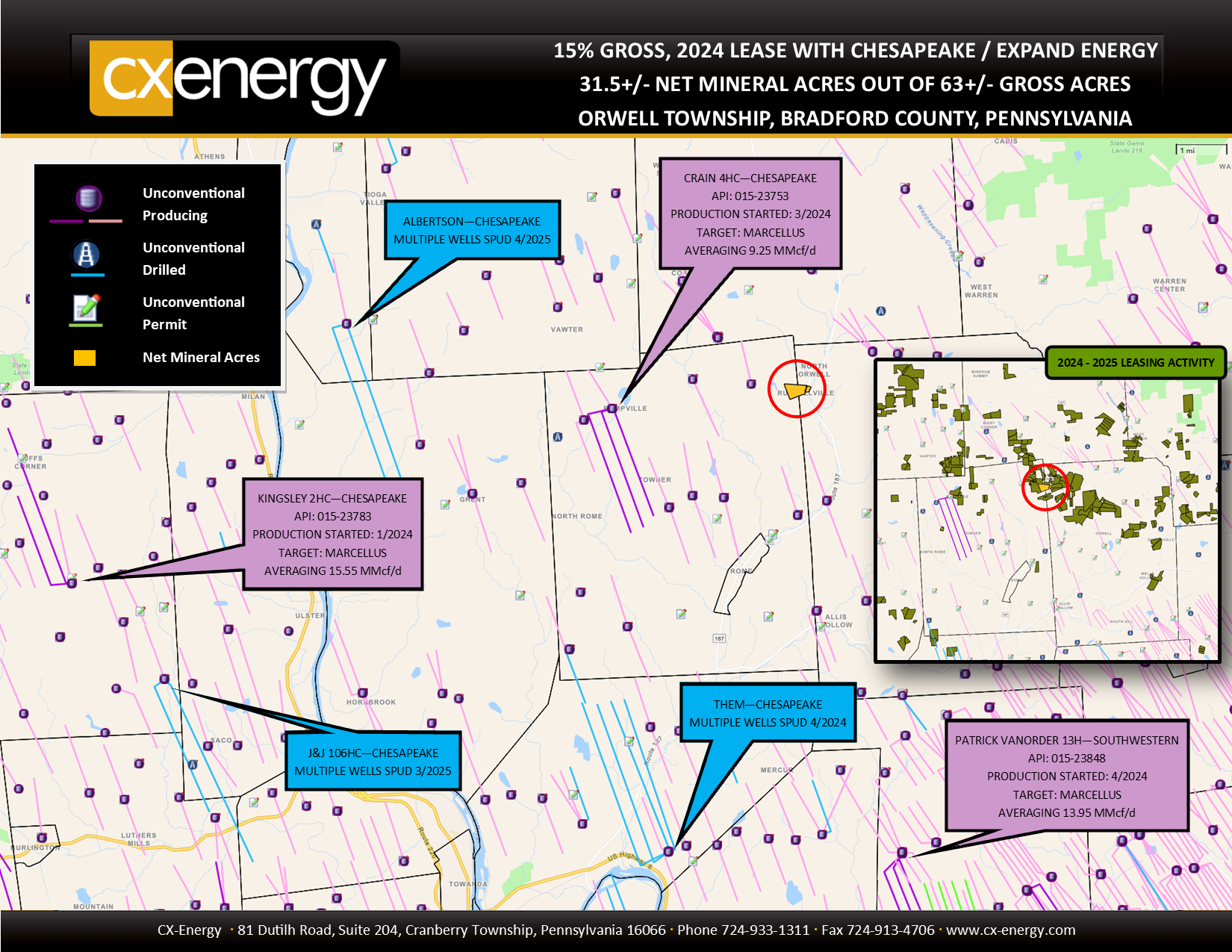Click the Allis Hollow place label
The image size is (1232, 952).
[838, 620]
